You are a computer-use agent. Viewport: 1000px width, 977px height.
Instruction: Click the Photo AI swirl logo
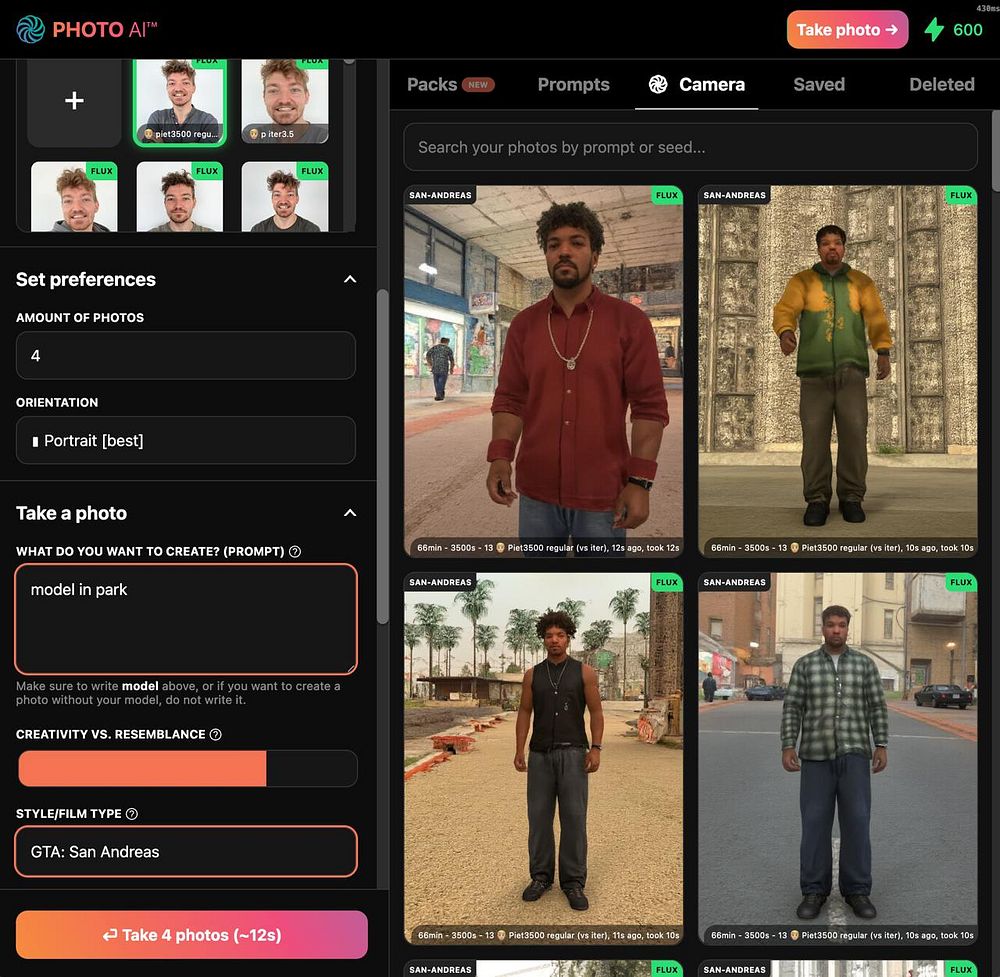30,29
